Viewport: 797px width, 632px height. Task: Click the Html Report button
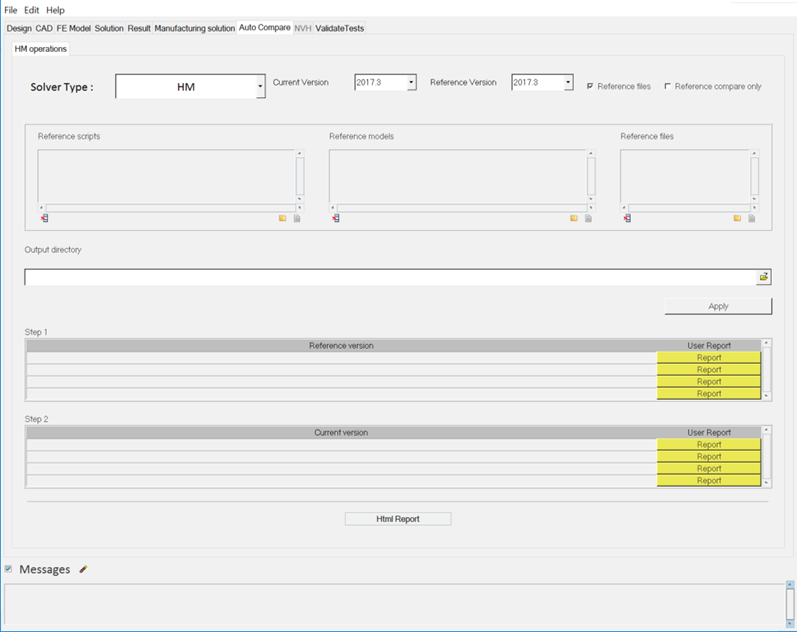click(398, 519)
